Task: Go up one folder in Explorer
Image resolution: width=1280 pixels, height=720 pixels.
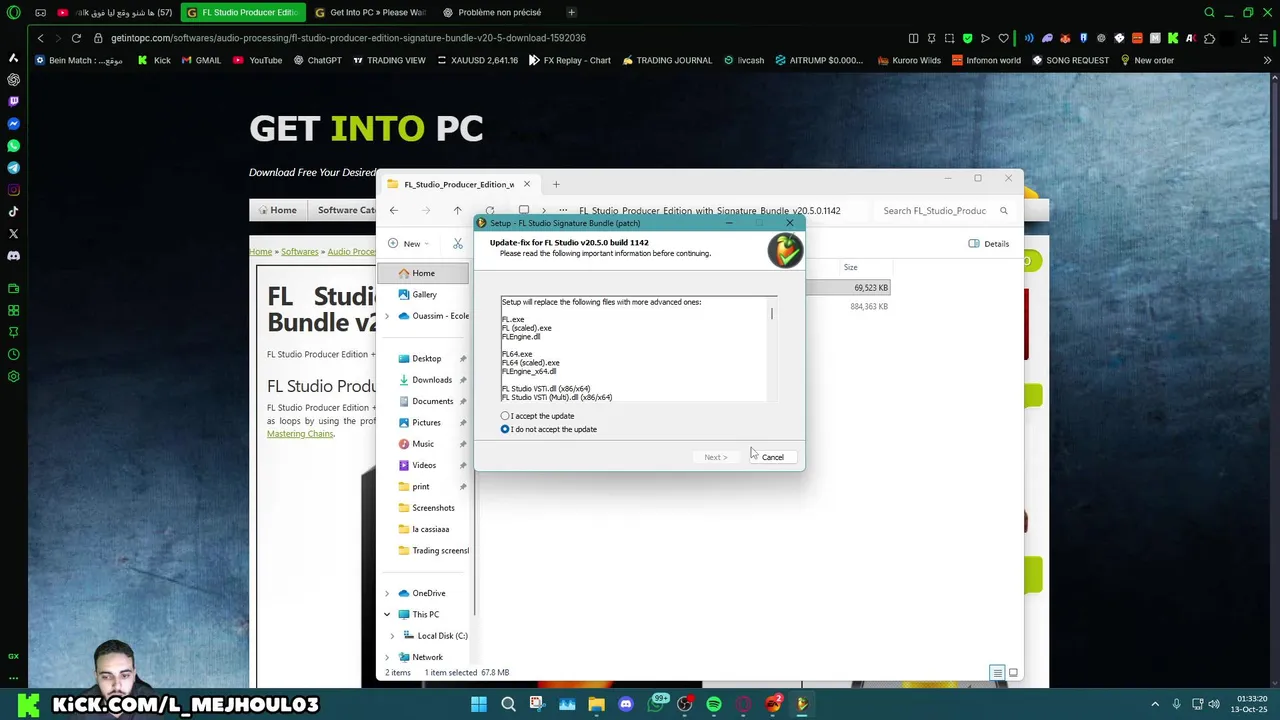Action: coord(458,211)
